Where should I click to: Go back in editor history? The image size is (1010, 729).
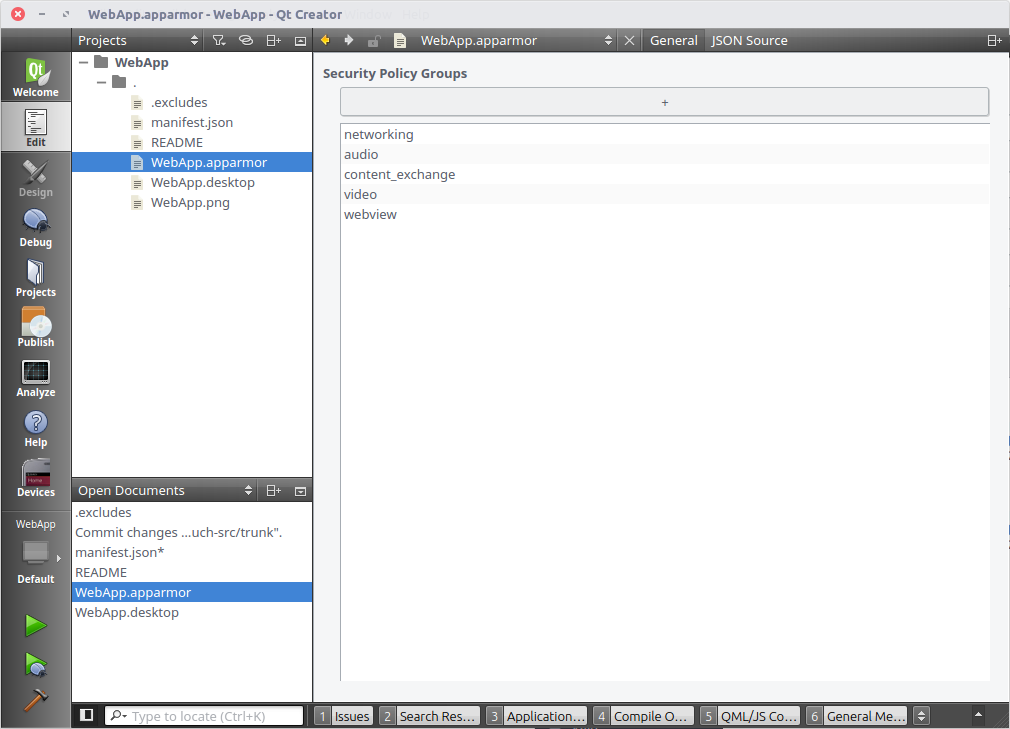325,41
